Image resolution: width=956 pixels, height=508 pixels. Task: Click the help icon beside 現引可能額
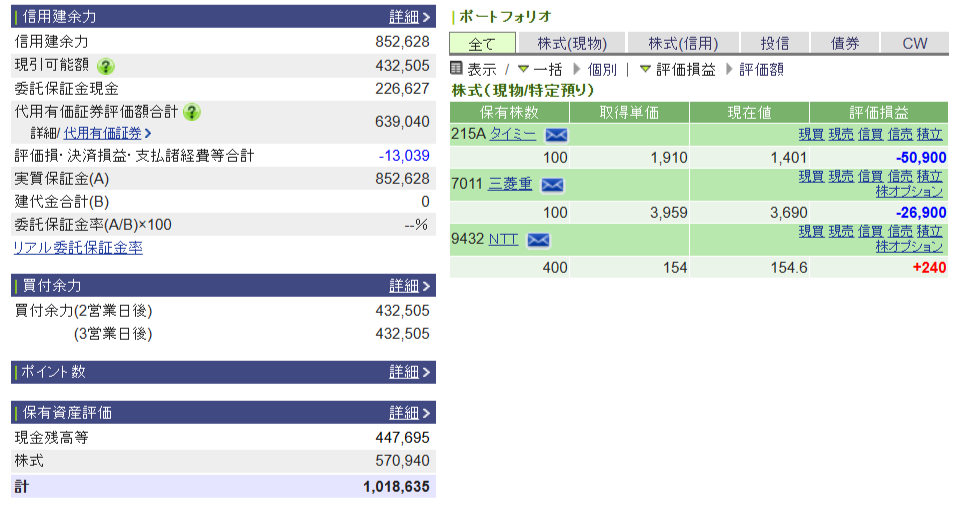105,66
